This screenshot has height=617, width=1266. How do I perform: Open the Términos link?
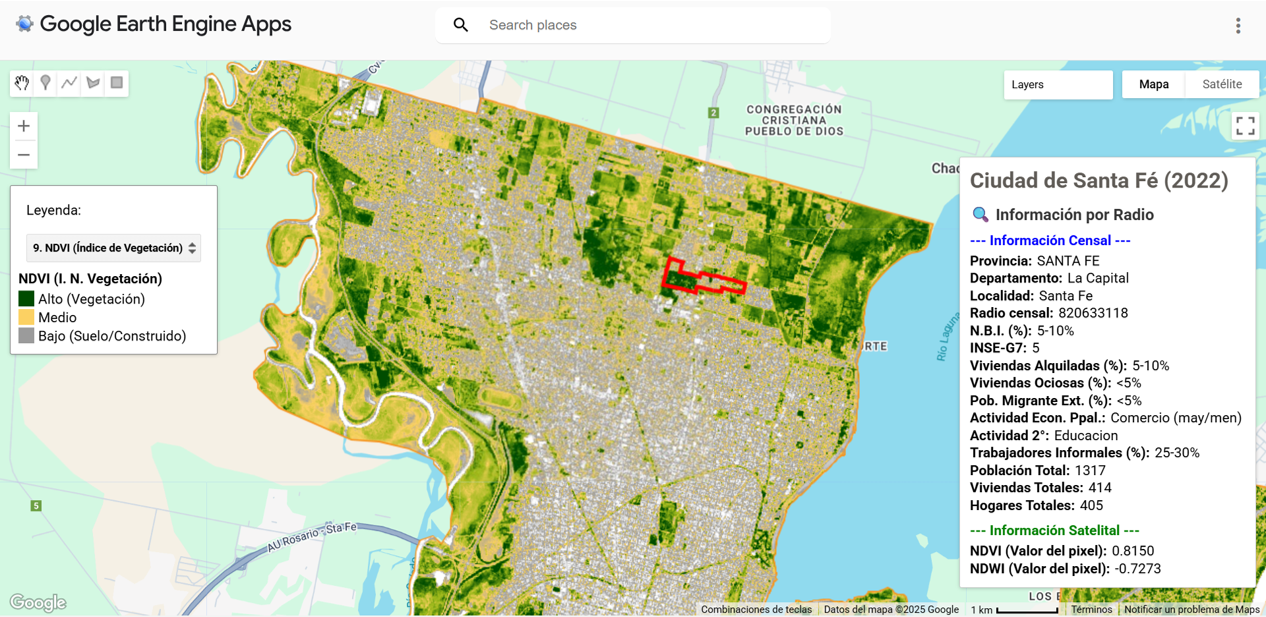[x=1091, y=609]
